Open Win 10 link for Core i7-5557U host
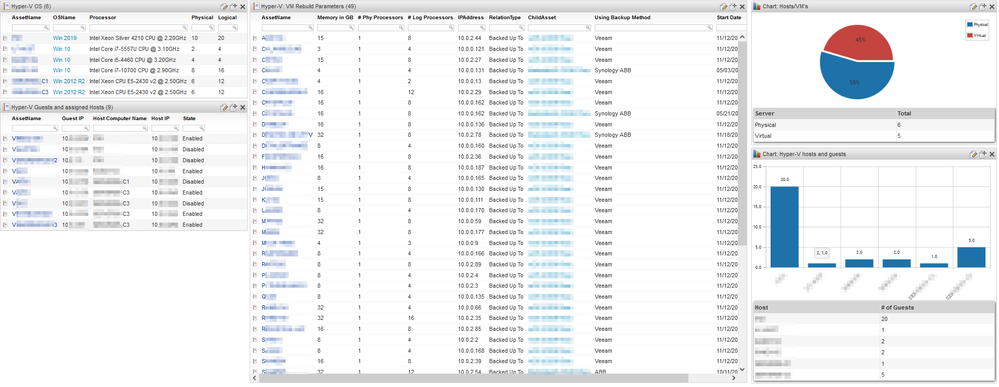999x387 pixels. 62,49
